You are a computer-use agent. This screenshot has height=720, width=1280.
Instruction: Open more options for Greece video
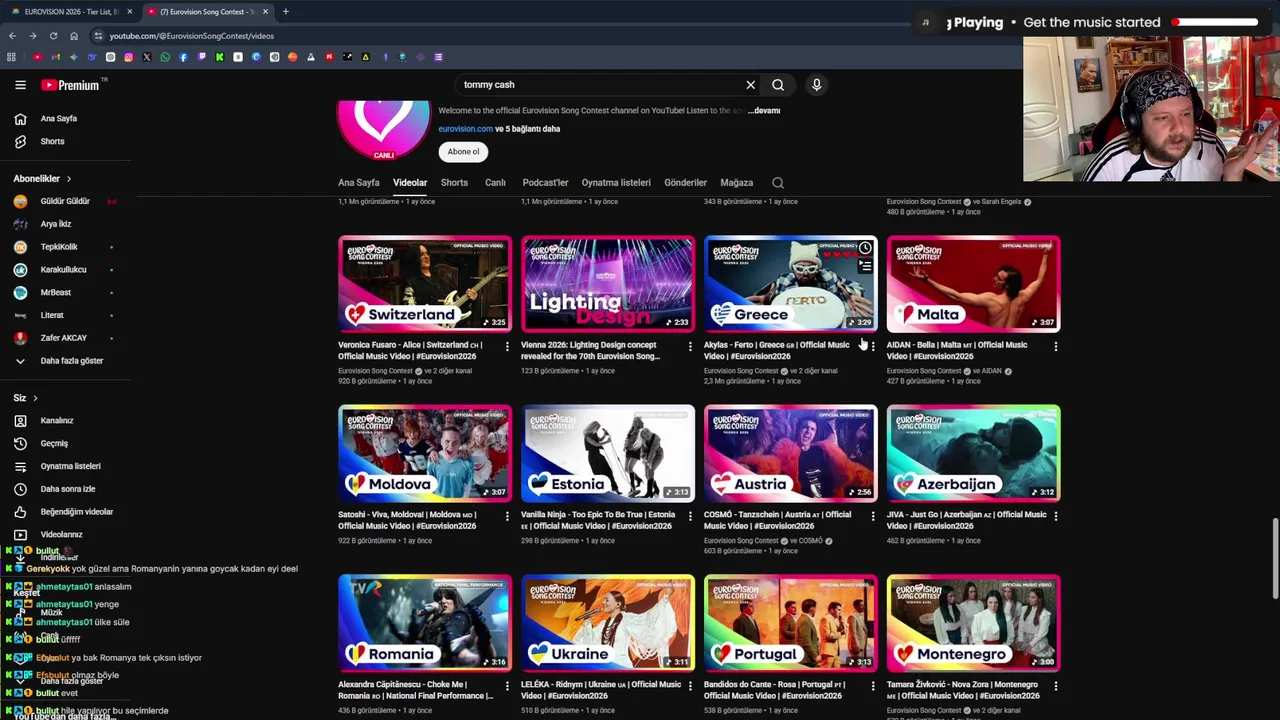point(873,347)
